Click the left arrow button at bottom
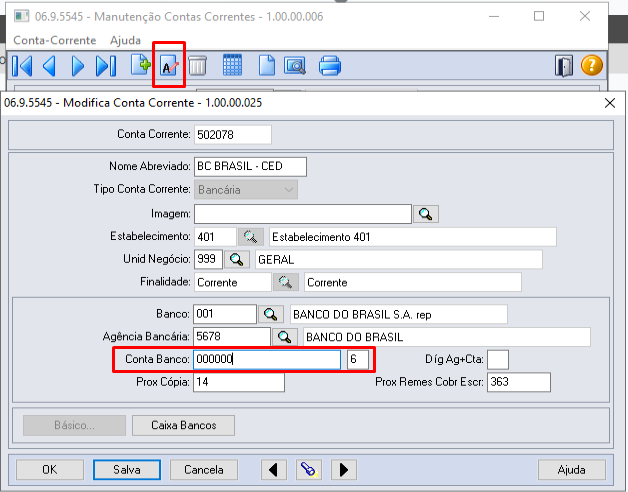628x492 pixels. pyautogui.click(x=274, y=470)
